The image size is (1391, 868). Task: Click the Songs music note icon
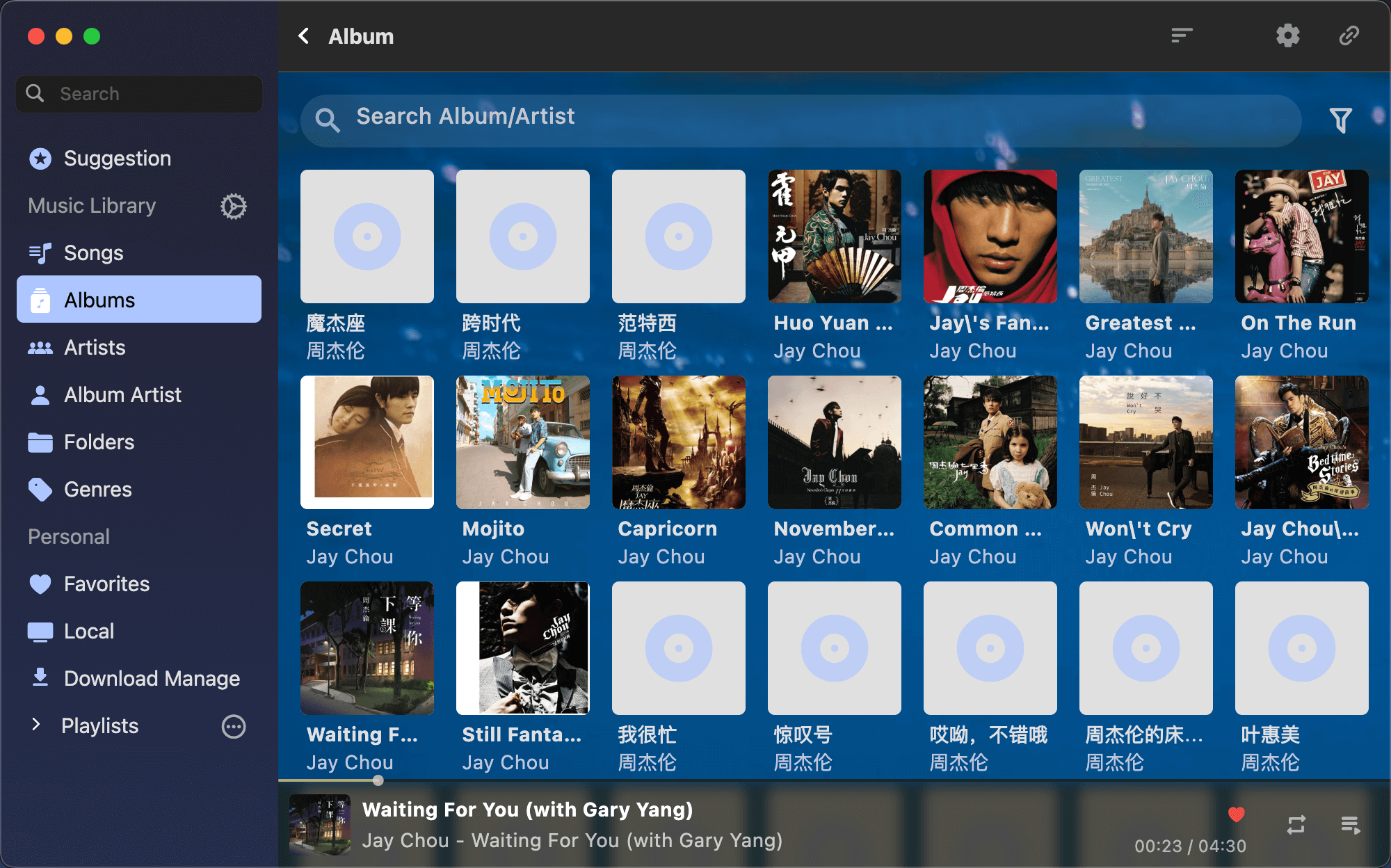pyautogui.click(x=40, y=253)
